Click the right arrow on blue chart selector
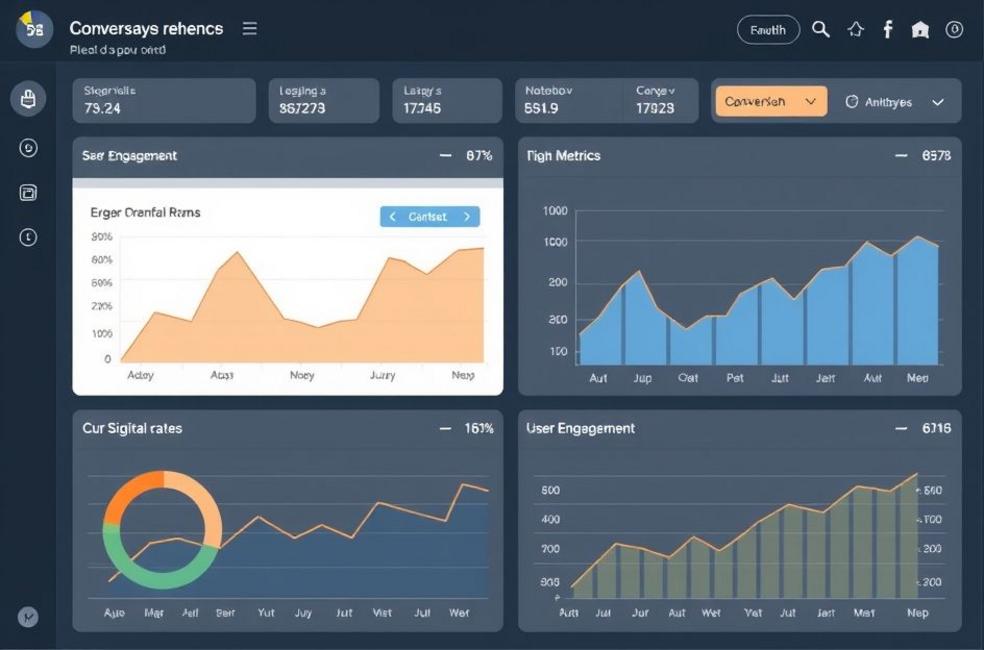This screenshot has width=984, height=650. (467, 217)
